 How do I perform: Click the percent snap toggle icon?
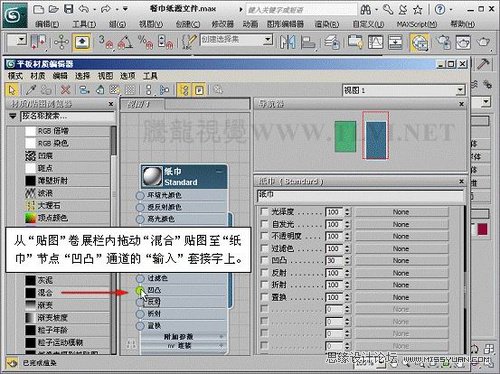click(146, 42)
